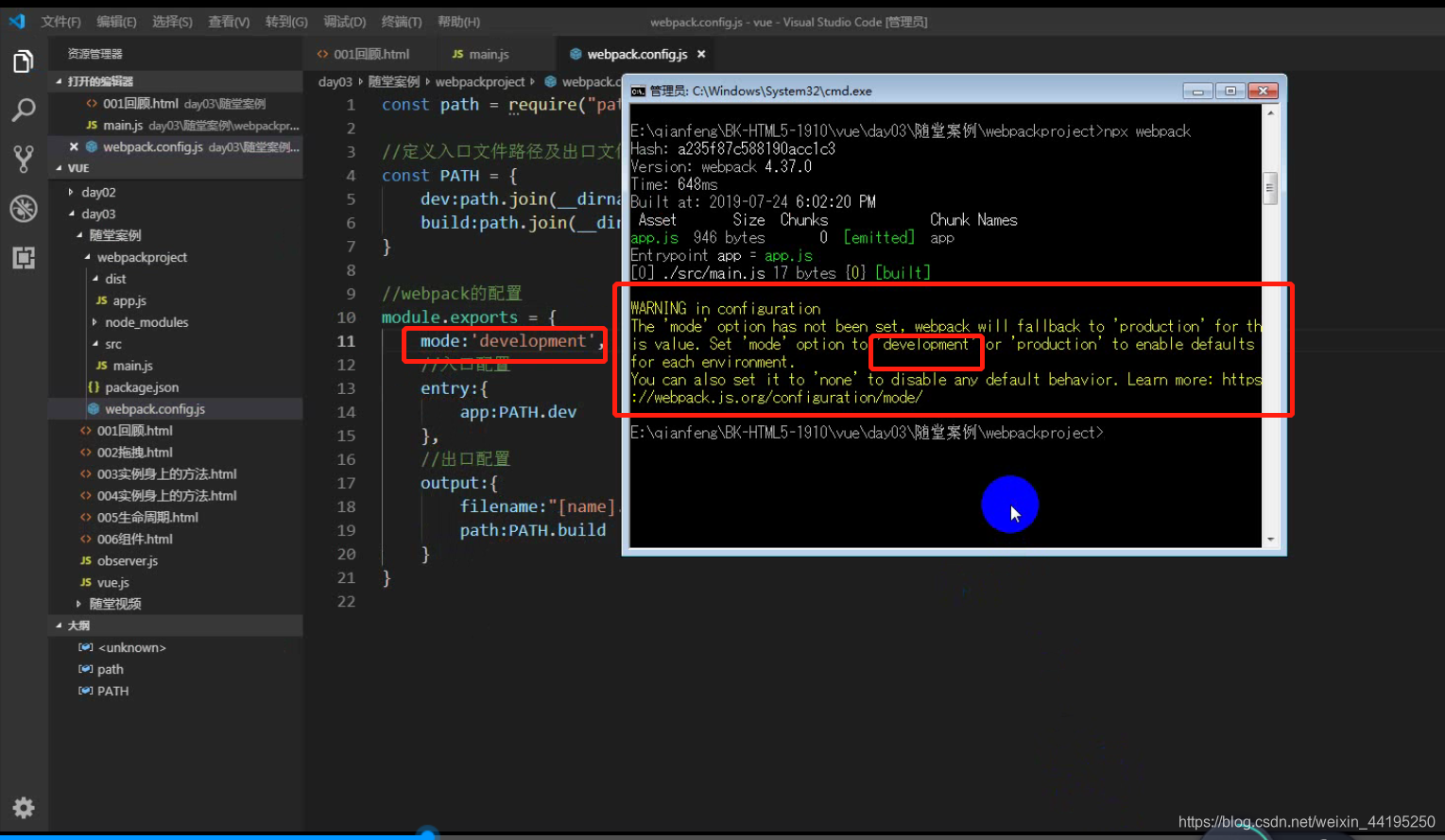Click 随堂案例 breadcrumb segment

pos(394,82)
